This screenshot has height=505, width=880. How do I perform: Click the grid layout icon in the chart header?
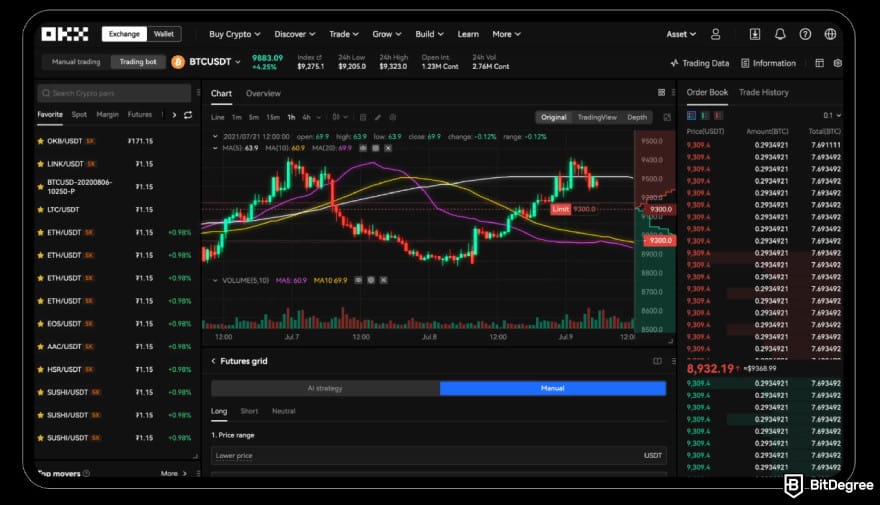point(661,93)
